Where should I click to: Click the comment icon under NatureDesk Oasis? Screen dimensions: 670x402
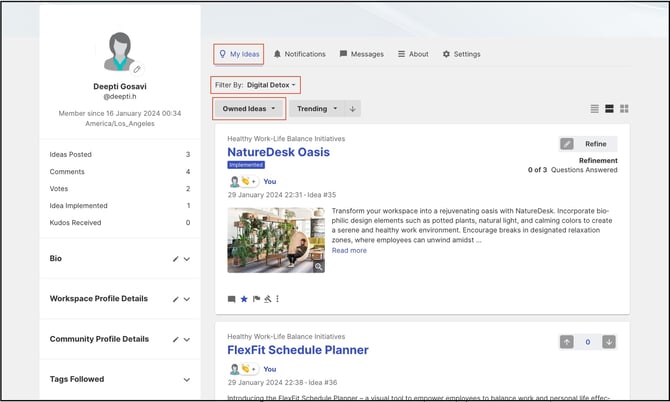(x=232, y=298)
